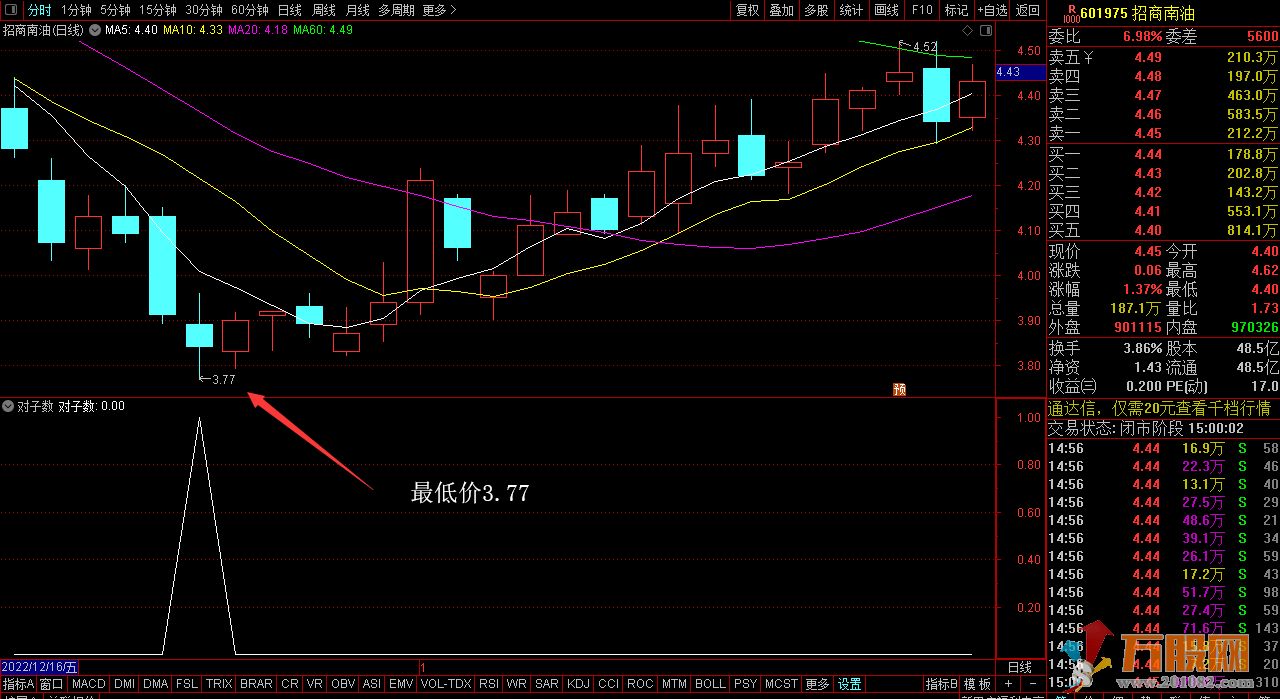Image resolution: width=1280 pixels, height=699 pixels.
Task: Click the 叠加 overlay button
Action: click(x=782, y=10)
